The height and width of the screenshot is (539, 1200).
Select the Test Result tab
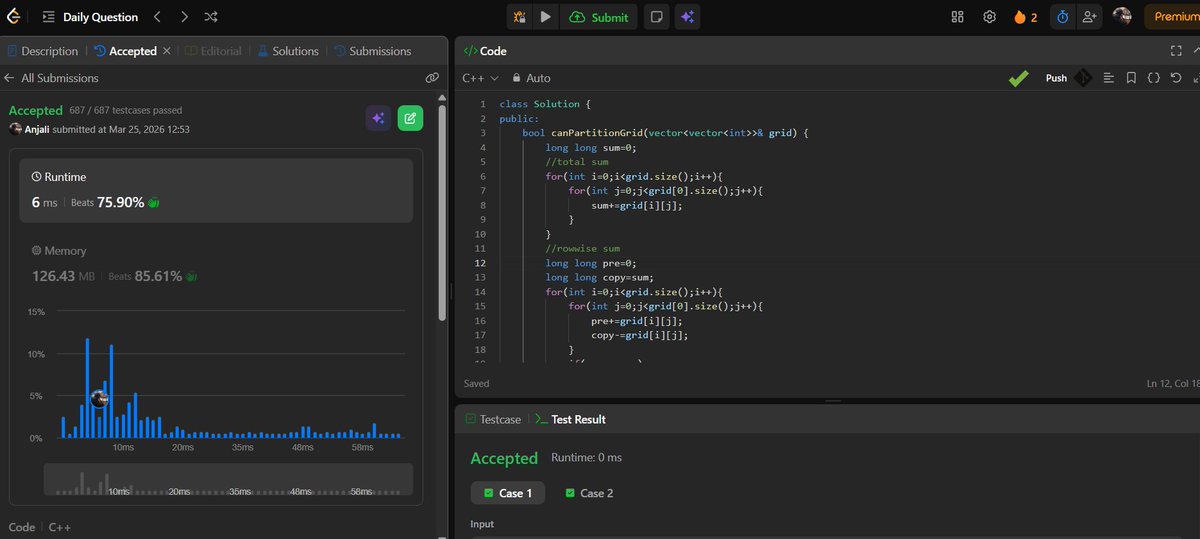coord(570,419)
